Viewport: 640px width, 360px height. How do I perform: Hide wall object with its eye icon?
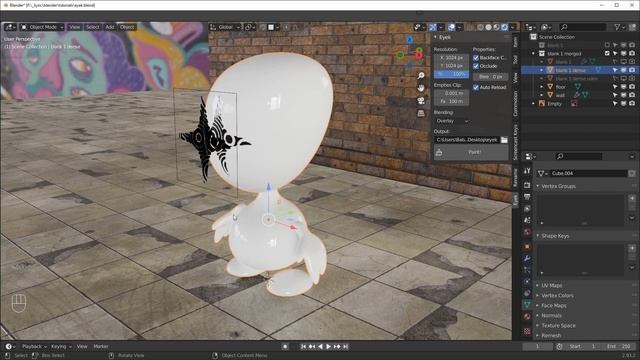624,95
